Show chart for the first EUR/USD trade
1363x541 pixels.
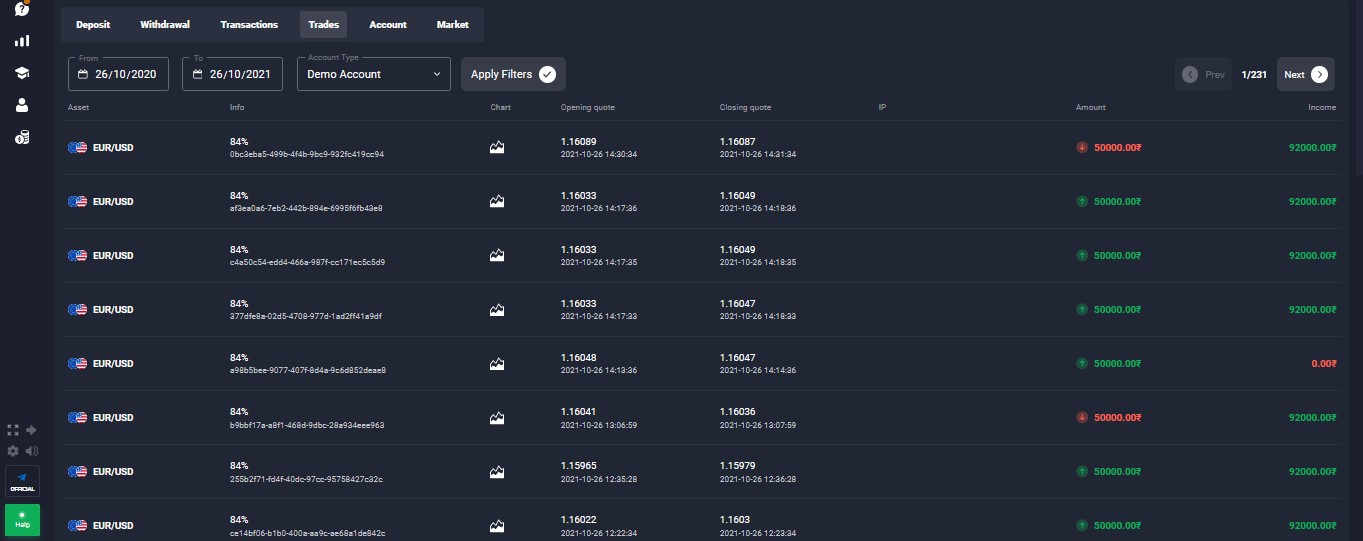497,148
